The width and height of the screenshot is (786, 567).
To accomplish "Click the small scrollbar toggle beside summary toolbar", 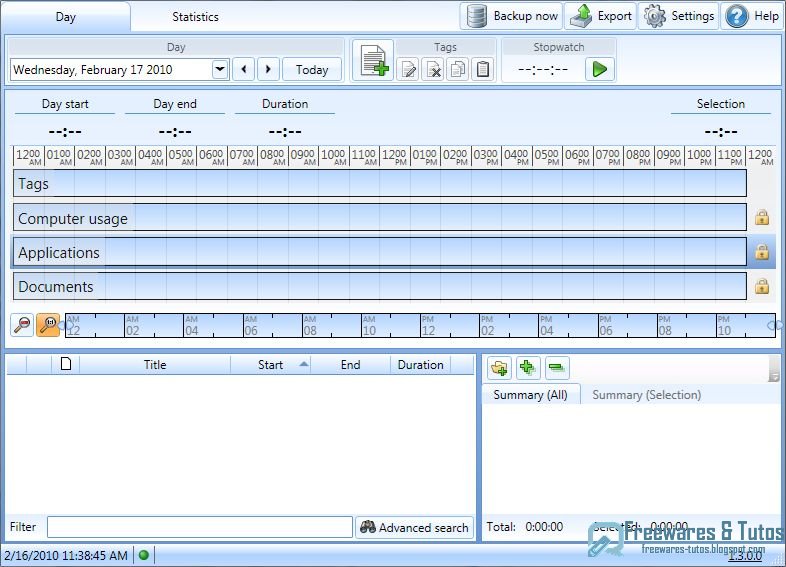I will pyautogui.click(x=774, y=369).
